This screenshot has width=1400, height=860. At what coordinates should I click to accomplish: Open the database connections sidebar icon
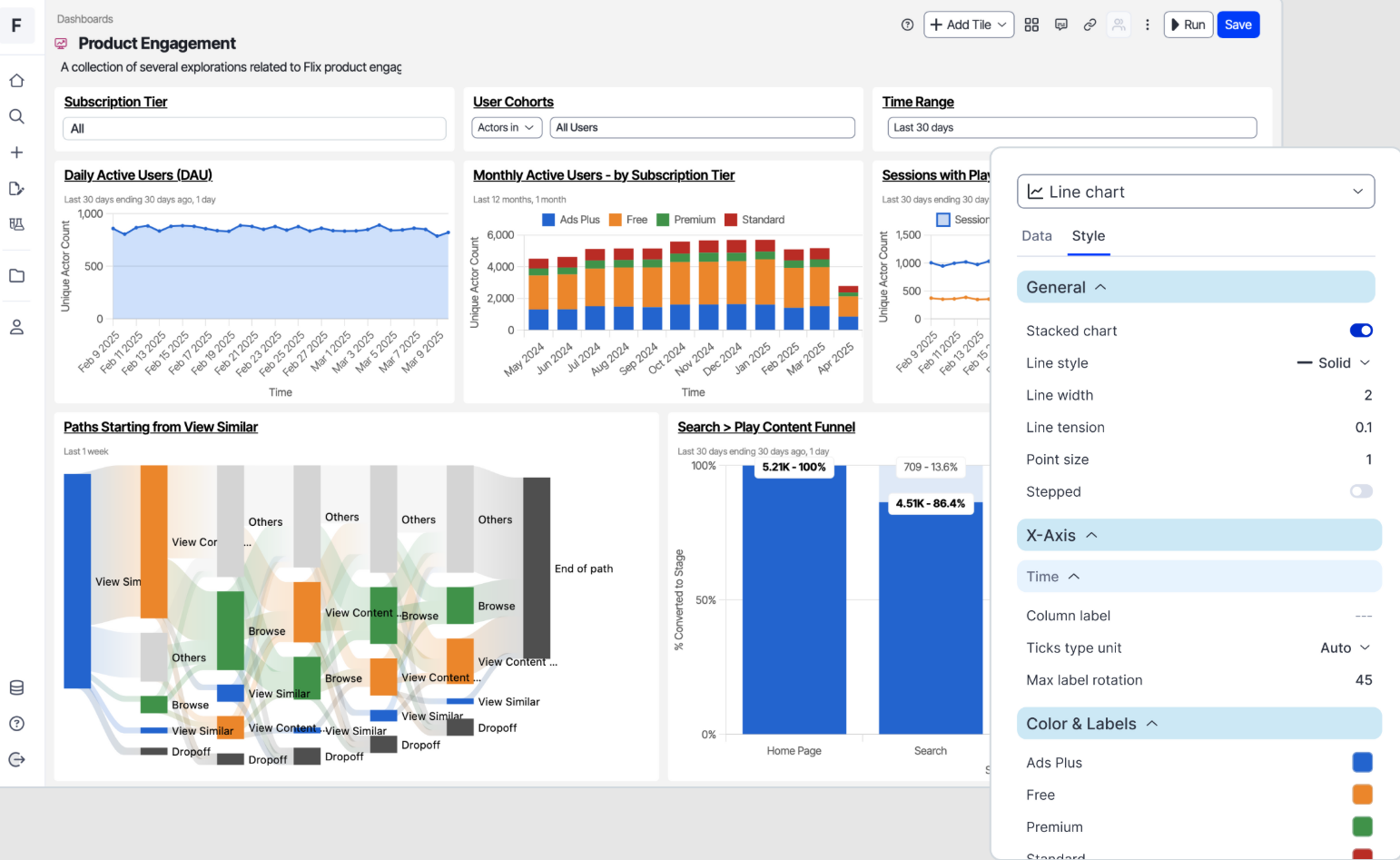coord(16,687)
